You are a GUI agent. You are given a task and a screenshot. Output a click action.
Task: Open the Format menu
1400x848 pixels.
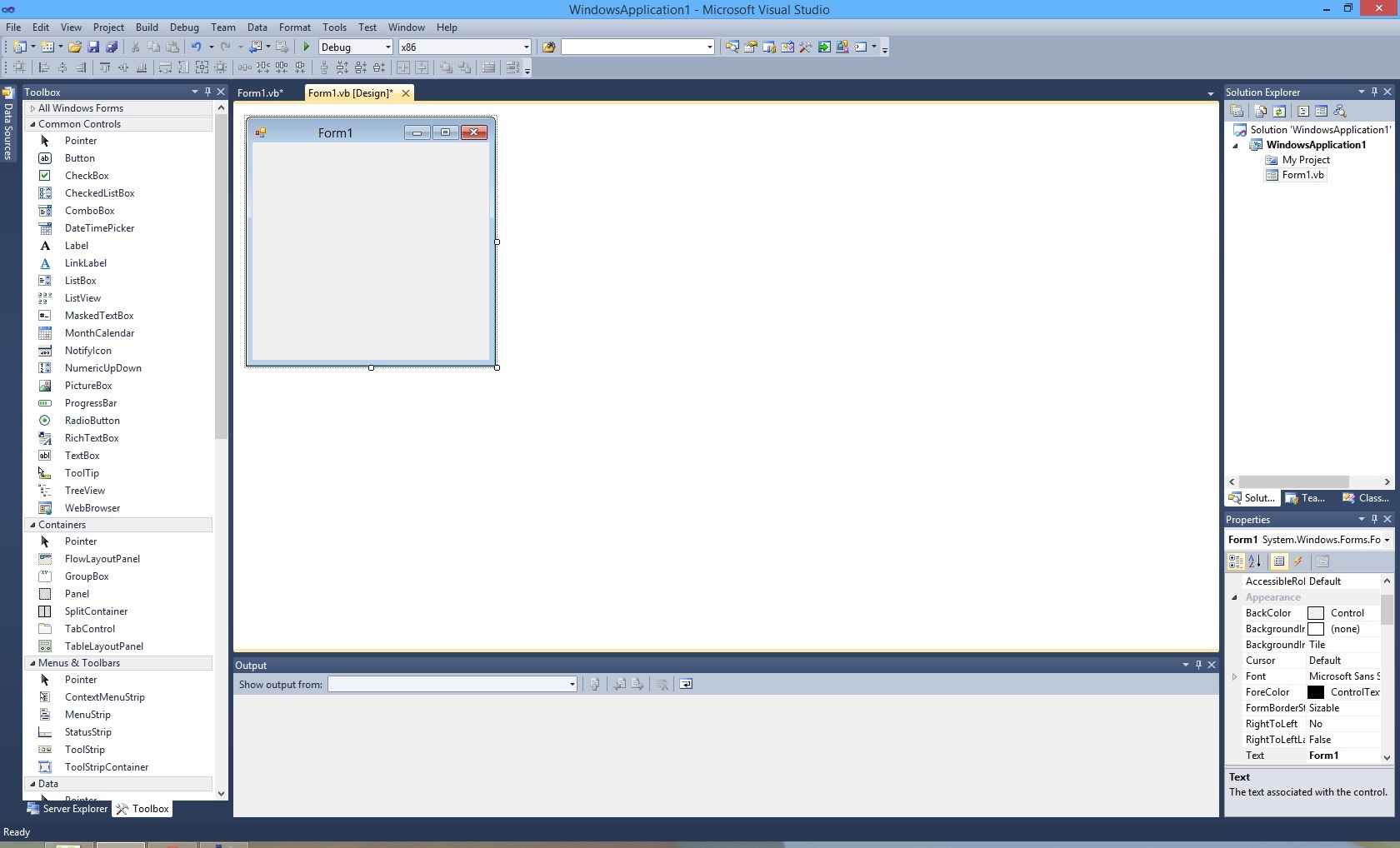pos(295,27)
